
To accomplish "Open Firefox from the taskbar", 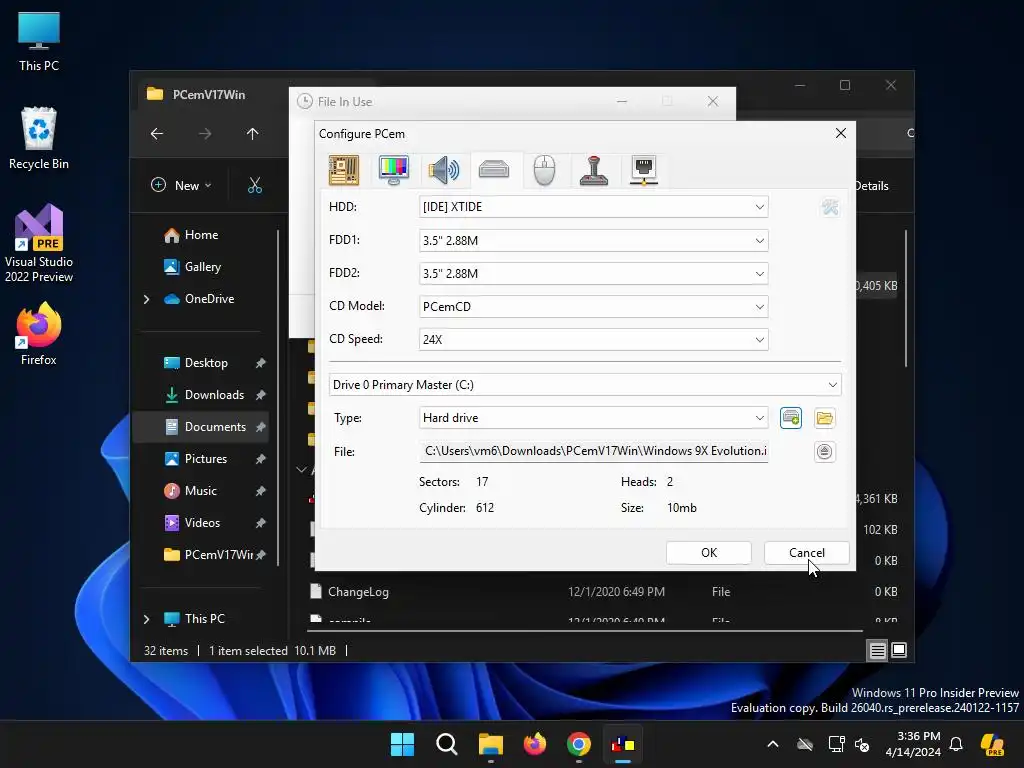I will coord(535,744).
